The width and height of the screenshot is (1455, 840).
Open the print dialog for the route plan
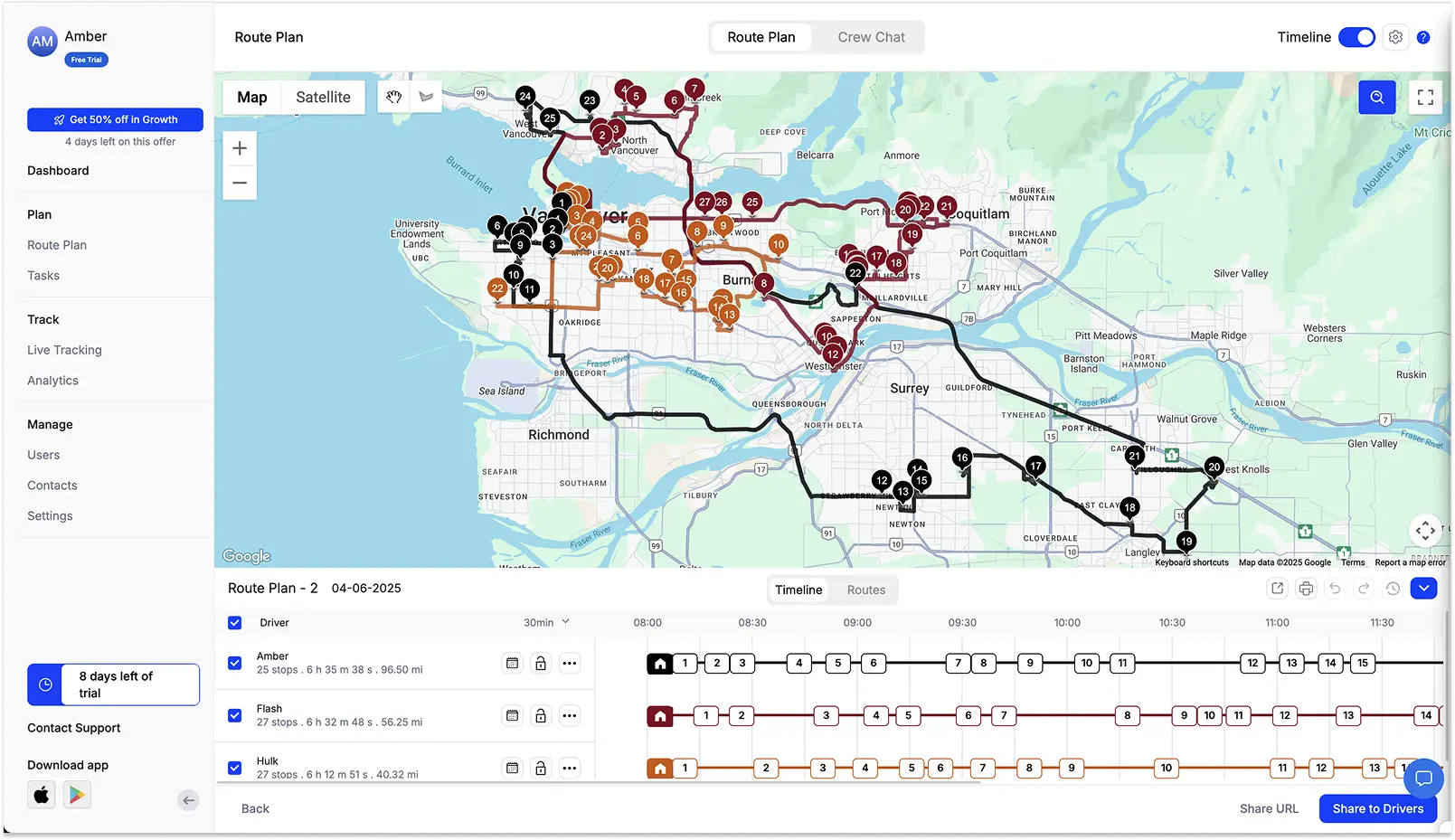1306,588
